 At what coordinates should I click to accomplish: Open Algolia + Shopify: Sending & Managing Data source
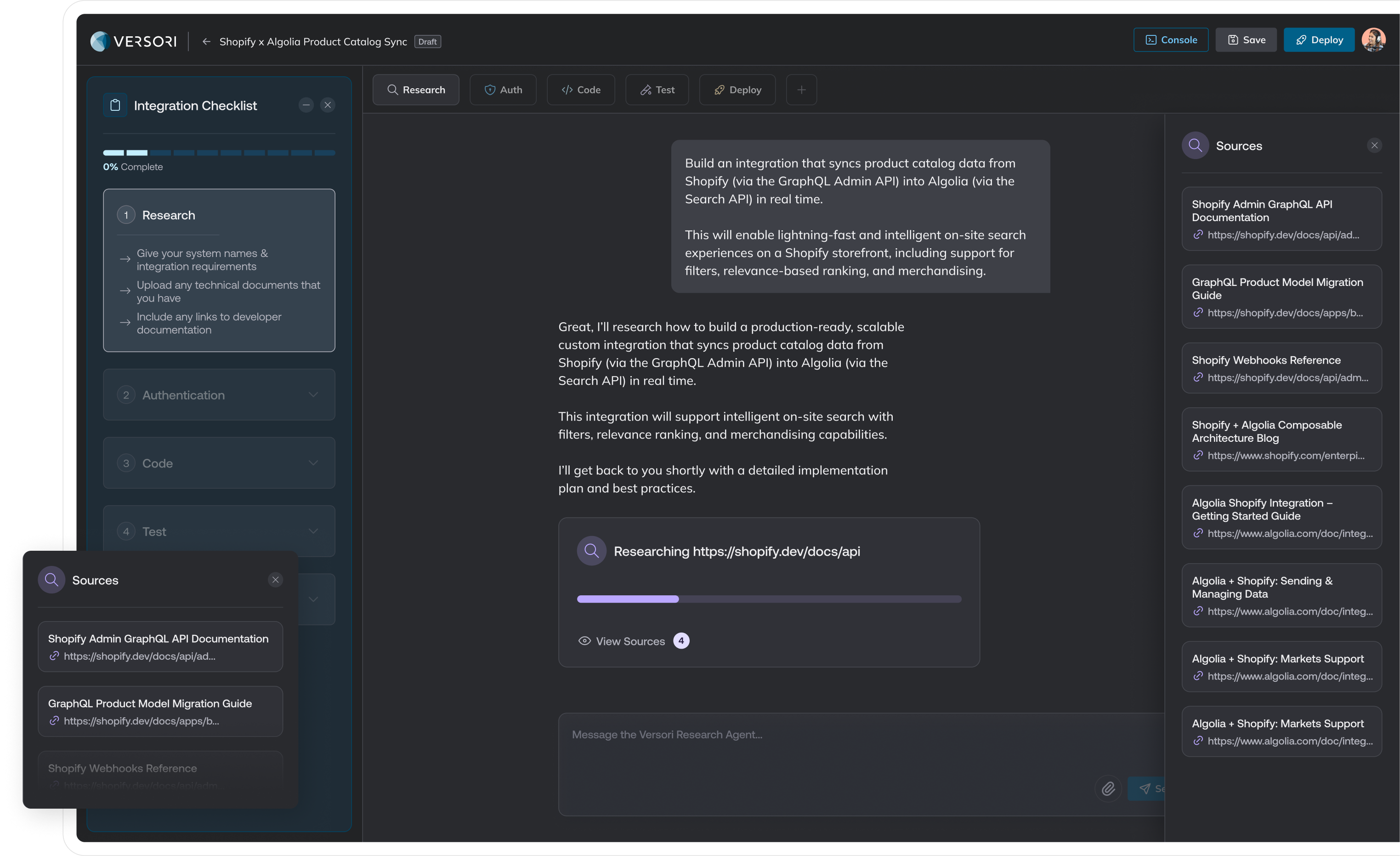coord(1281,595)
